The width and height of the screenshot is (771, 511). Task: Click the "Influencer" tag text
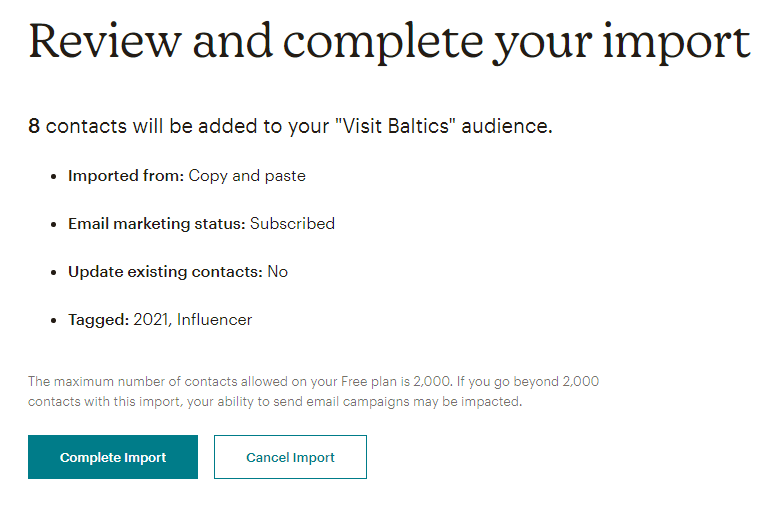[x=214, y=320]
